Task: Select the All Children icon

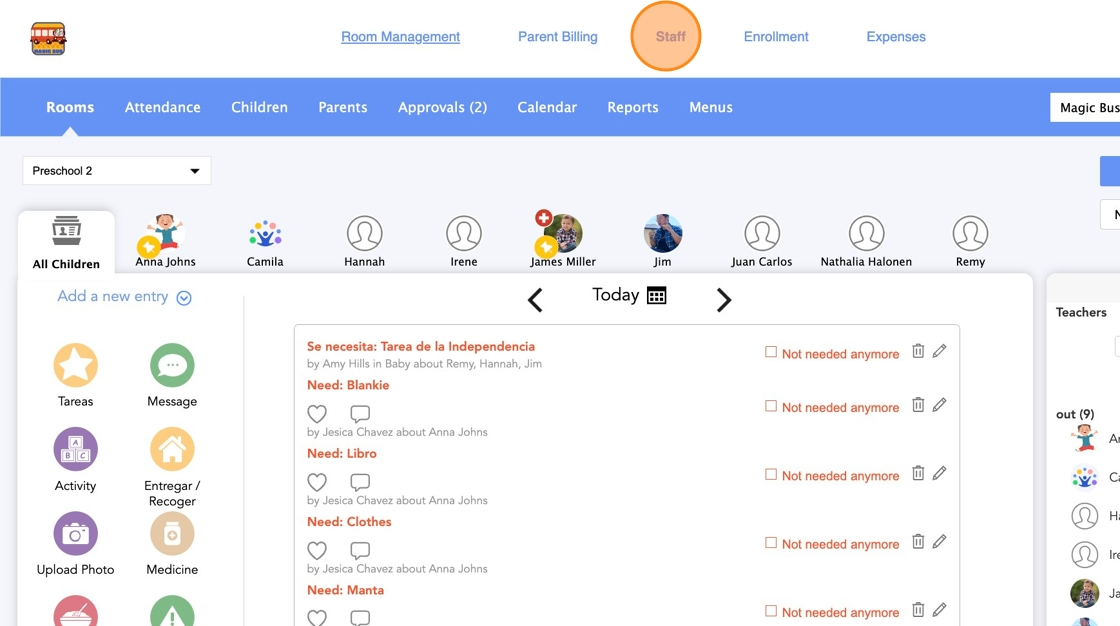Action: click(66, 231)
